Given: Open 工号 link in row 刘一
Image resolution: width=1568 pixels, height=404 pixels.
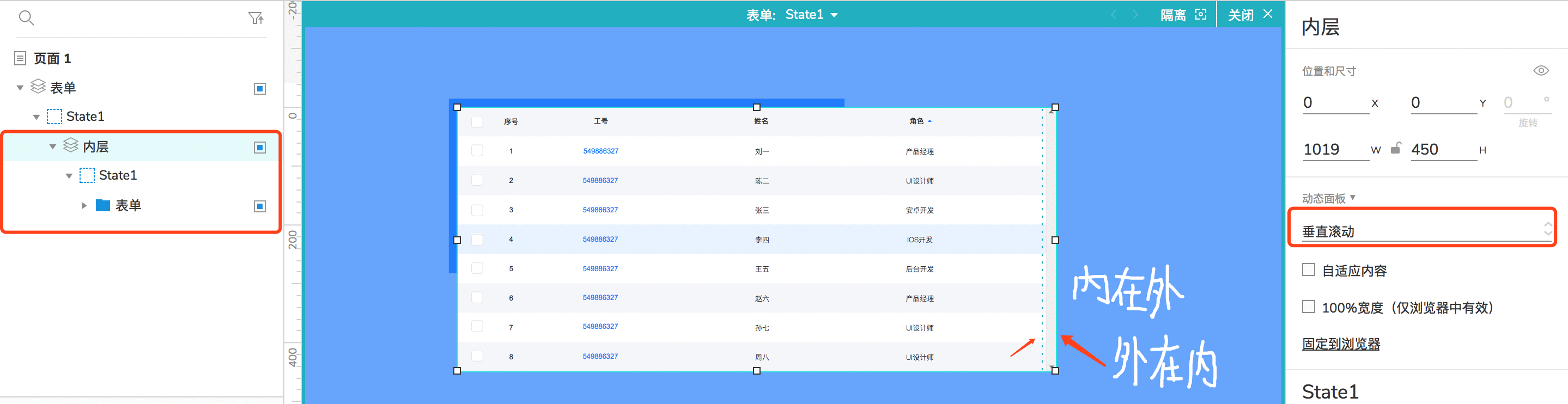Looking at the screenshot, I should tap(600, 151).
